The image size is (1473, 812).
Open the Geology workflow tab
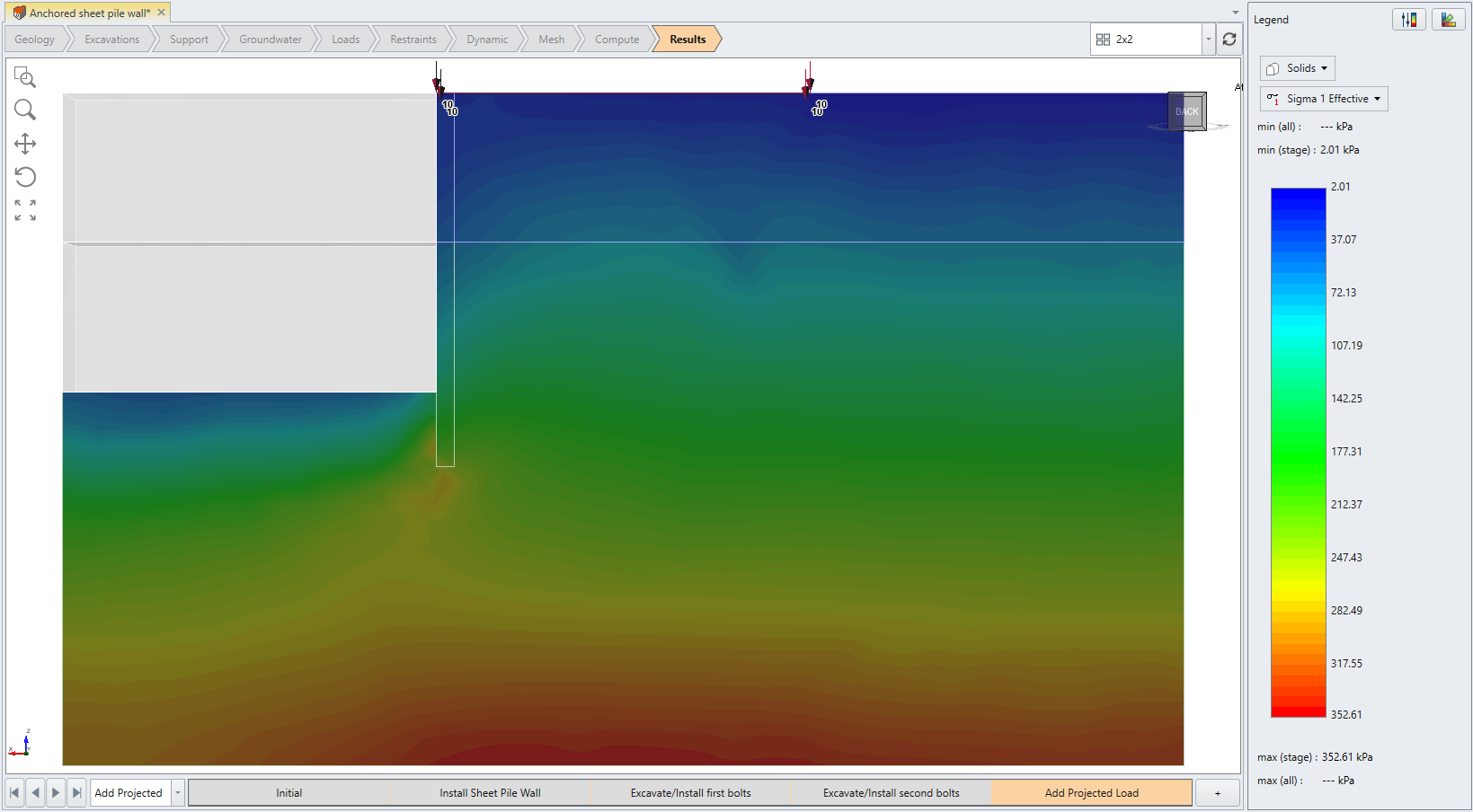(35, 40)
